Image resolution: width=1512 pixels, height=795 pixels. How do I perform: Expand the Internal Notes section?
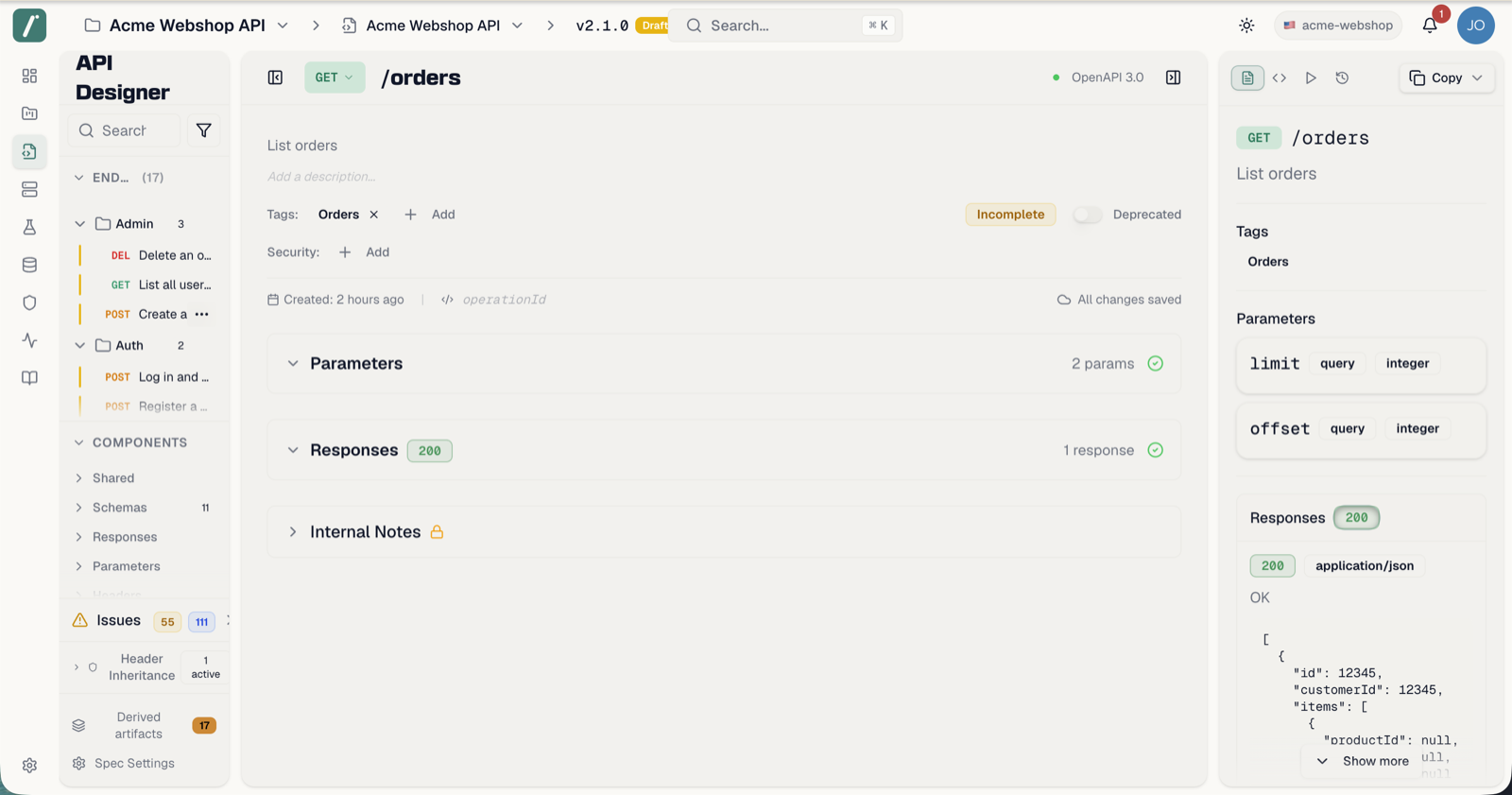(x=293, y=532)
